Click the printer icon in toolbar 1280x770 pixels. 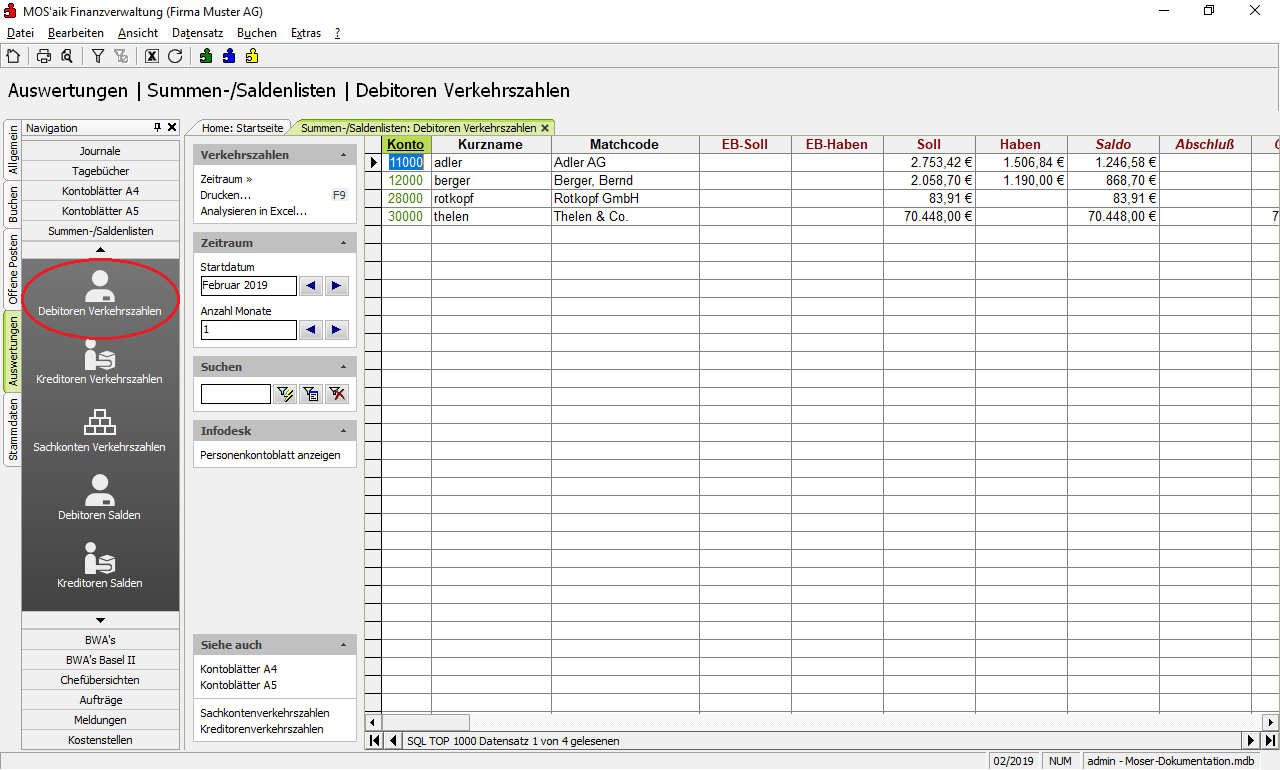coord(44,56)
